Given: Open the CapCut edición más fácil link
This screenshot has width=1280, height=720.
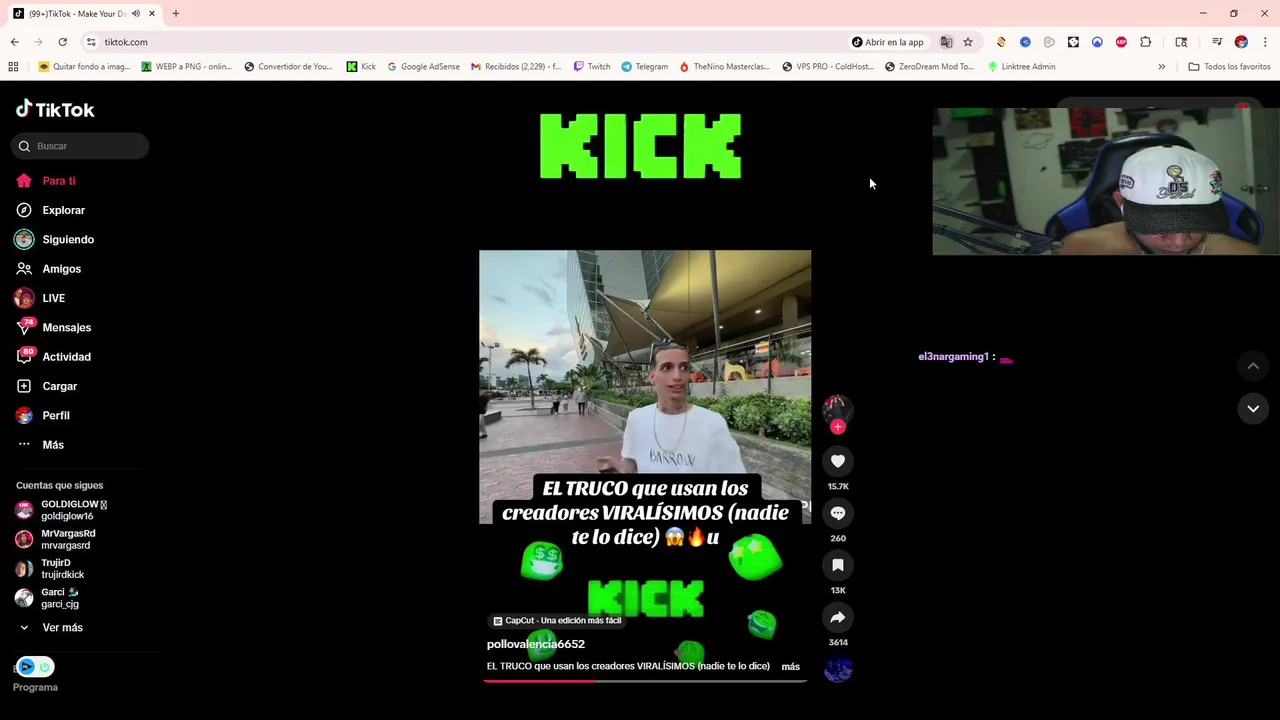Looking at the screenshot, I should coord(557,621).
